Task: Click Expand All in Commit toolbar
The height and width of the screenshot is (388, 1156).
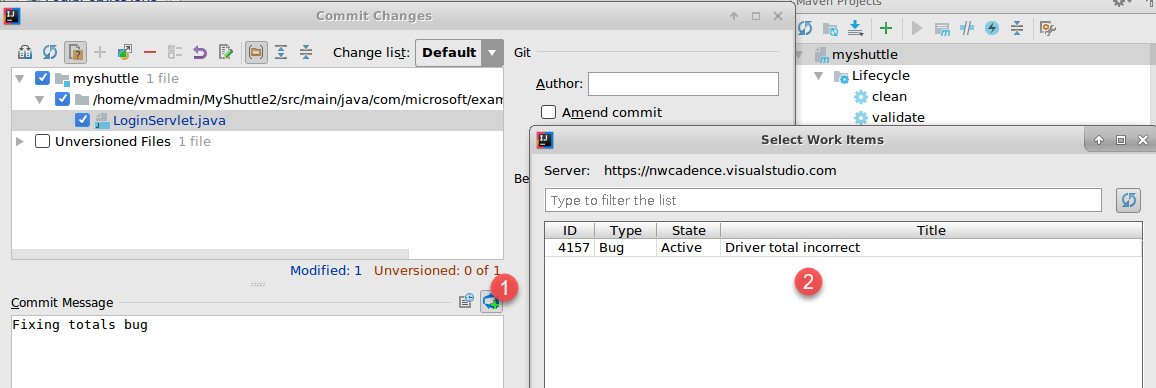Action: [281, 52]
